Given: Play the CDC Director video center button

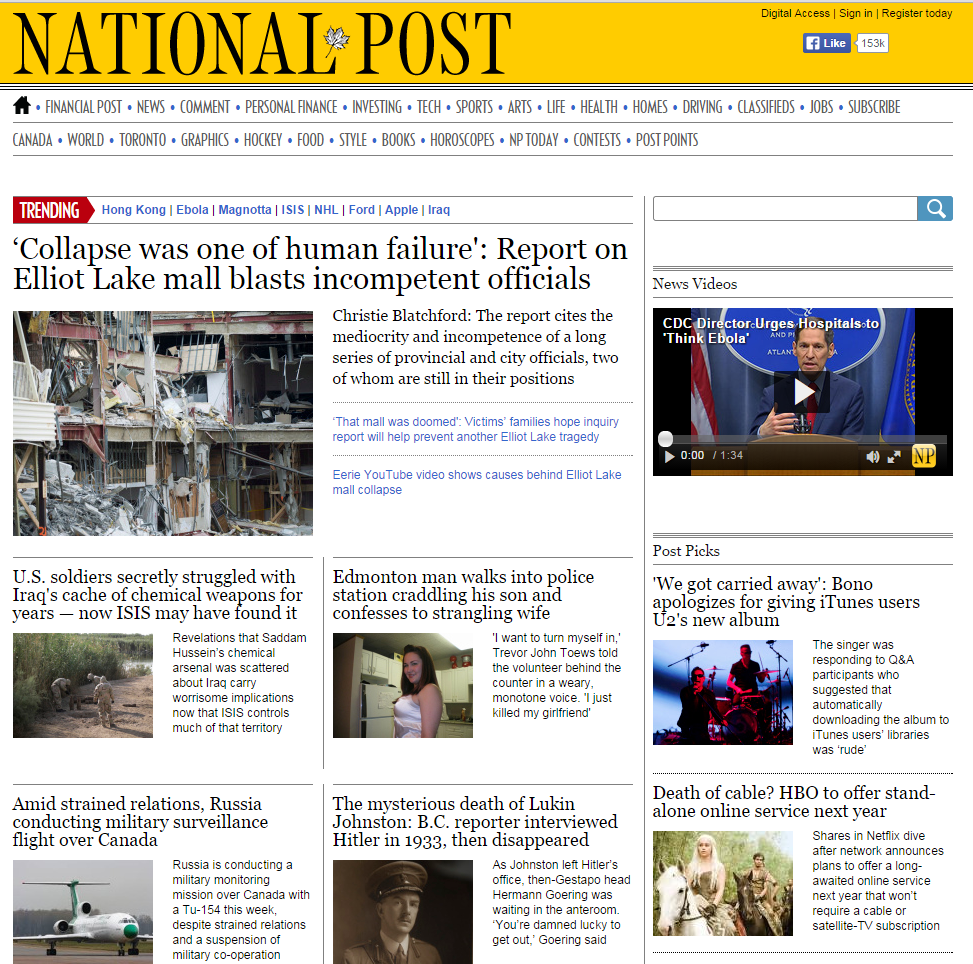Looking at the screenshot, I should (x=802, y=392).
